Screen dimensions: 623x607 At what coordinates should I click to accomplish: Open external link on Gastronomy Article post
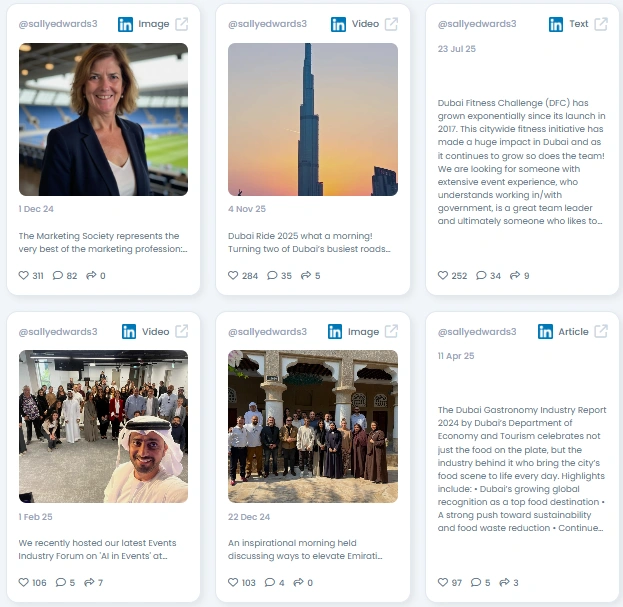(601, 331)
